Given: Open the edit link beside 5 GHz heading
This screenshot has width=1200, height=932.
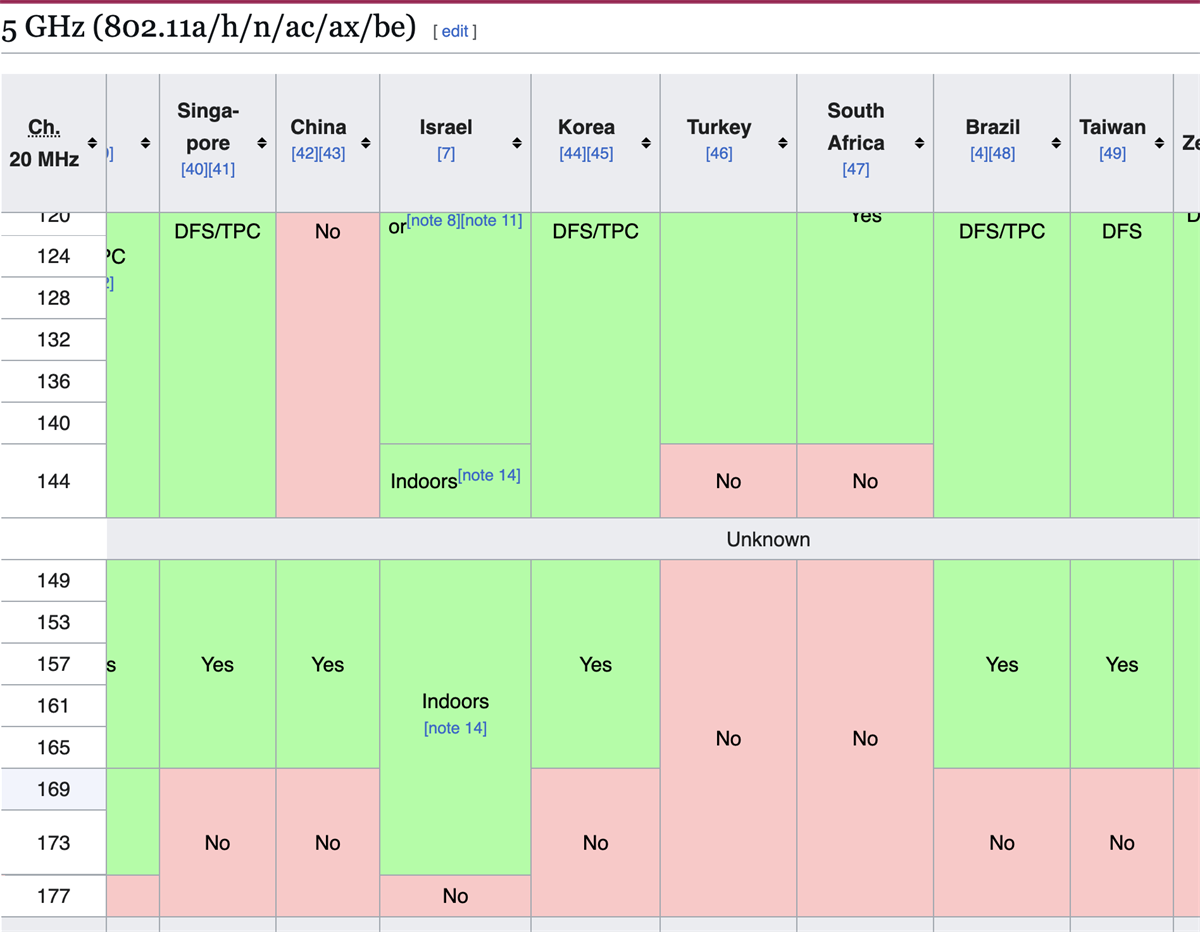Looking at the screenshot, I should click(x=455, y=31).
